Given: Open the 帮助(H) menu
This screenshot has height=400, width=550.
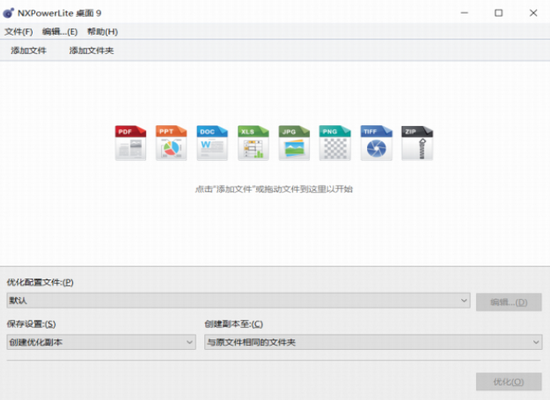Looking at the screenshot, I should tap(102, 32).
